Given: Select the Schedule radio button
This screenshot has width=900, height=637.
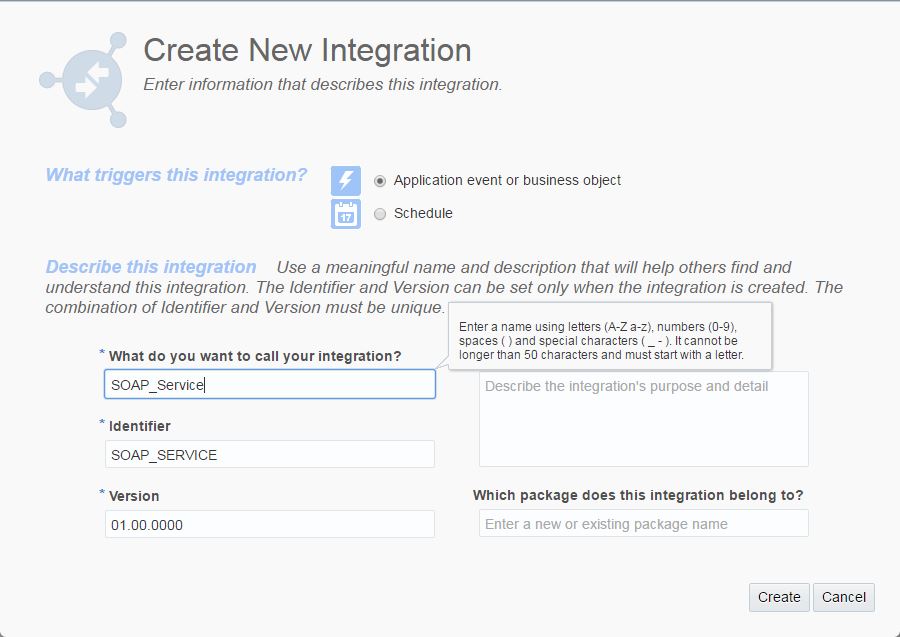Looking at the screenshot, I should pyautogui.click(x=380, y=214).
